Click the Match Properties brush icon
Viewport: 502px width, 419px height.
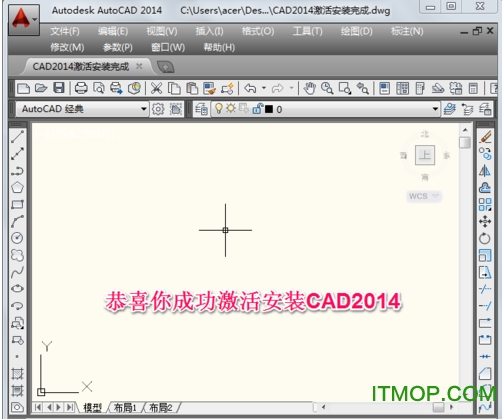210,88
